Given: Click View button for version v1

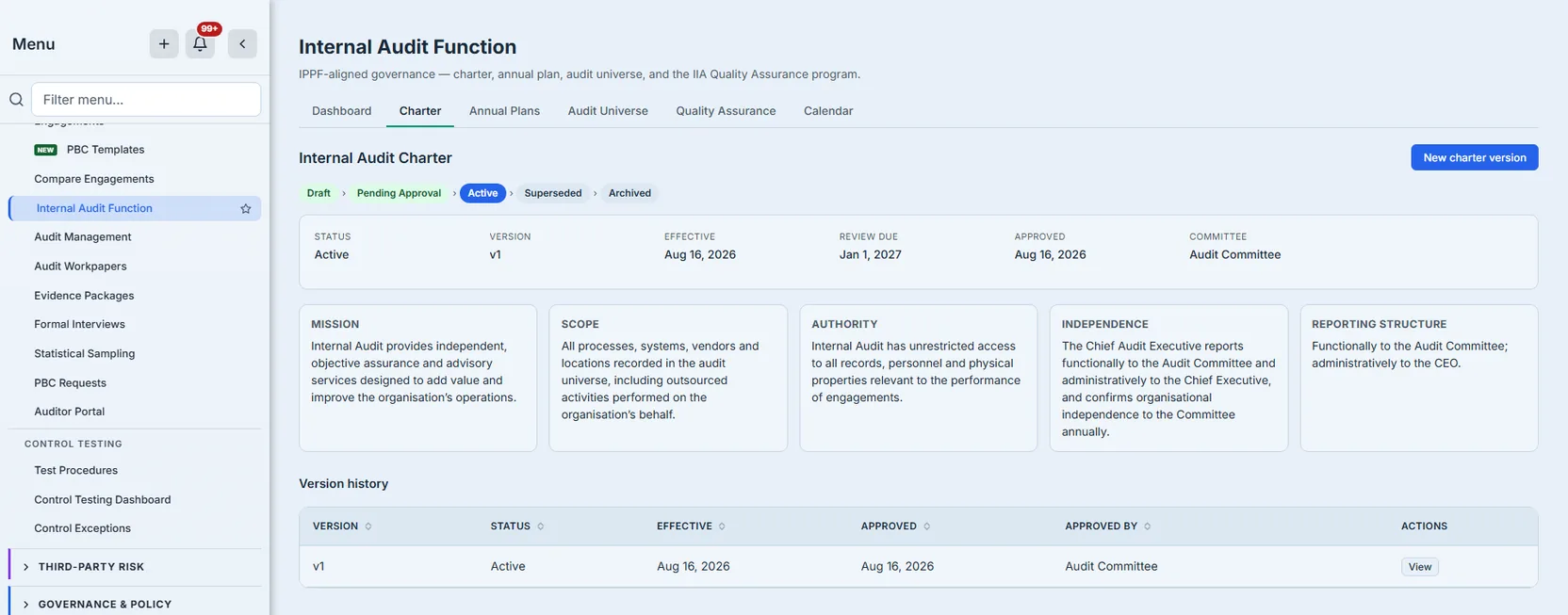Looking at the screenshot, I should [x=1420, y=567].
